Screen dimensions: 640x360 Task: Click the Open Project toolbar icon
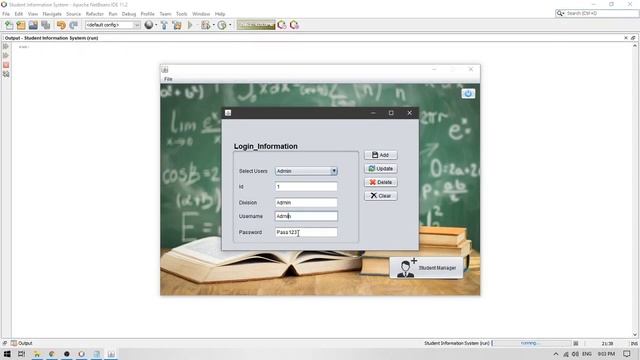click(x=33, y=25)
